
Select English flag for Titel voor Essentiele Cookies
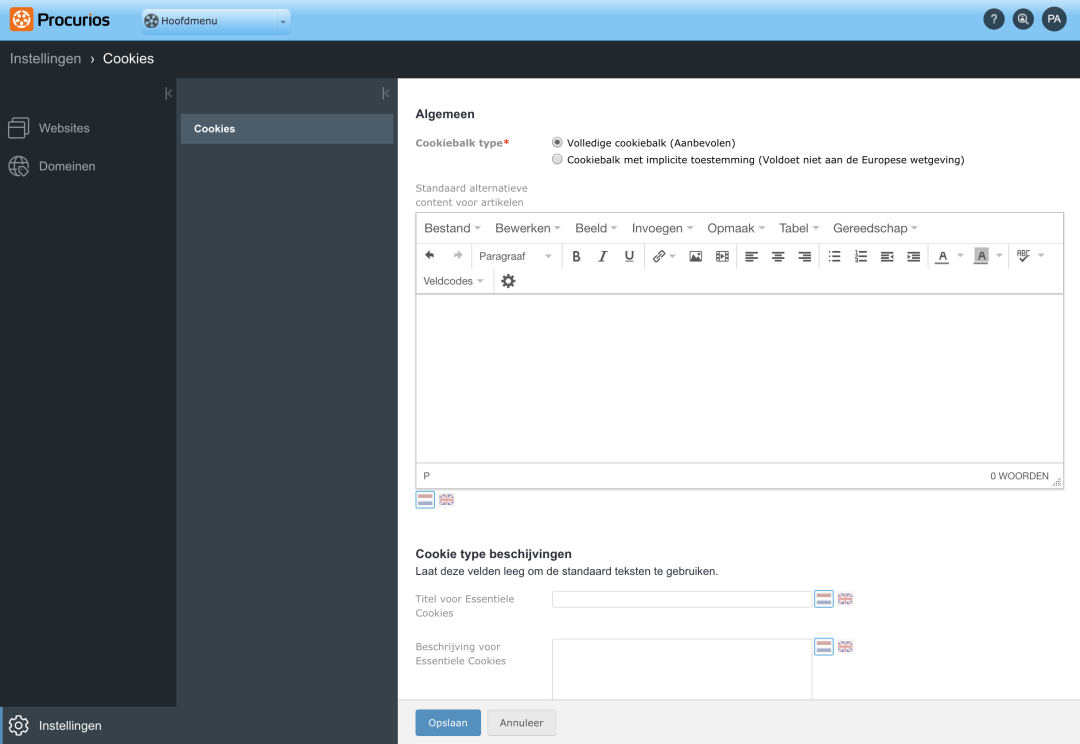[845, 599]
